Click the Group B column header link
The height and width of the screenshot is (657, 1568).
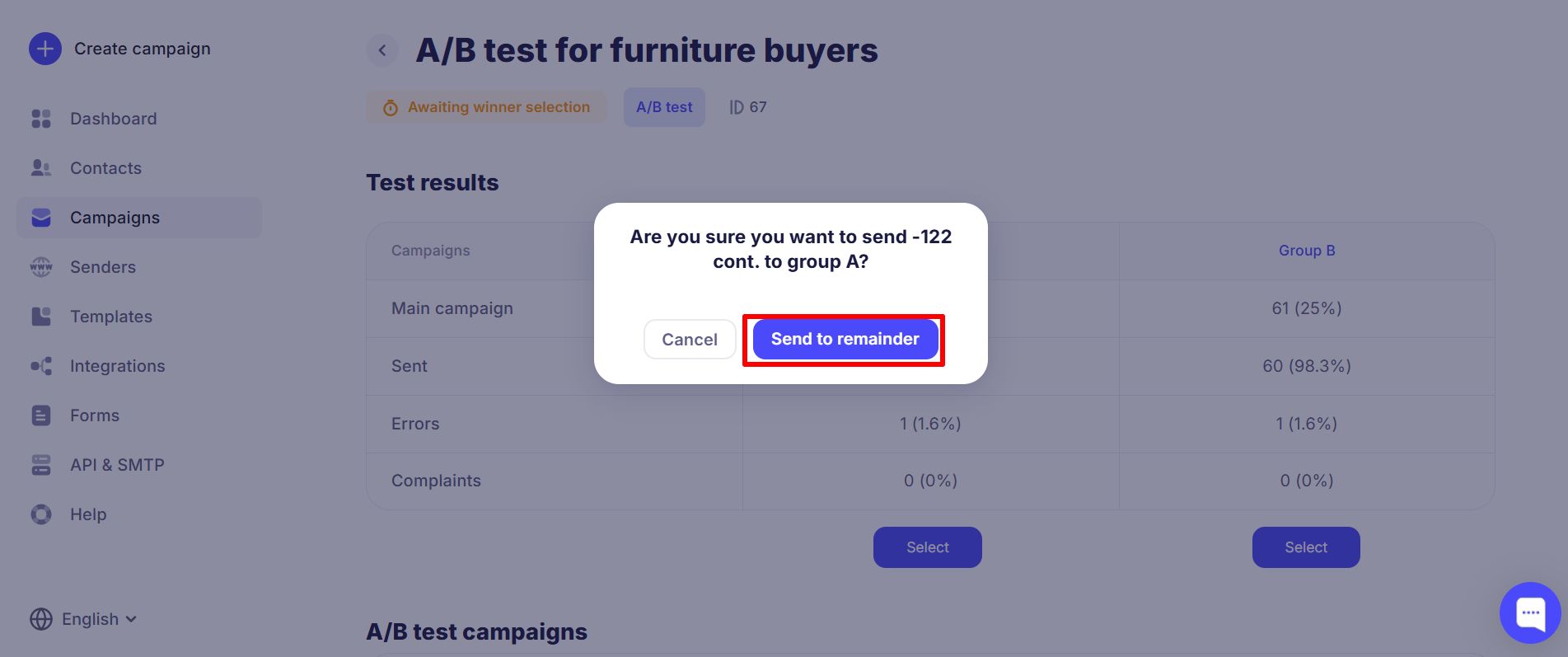[x=1307, y=251]
